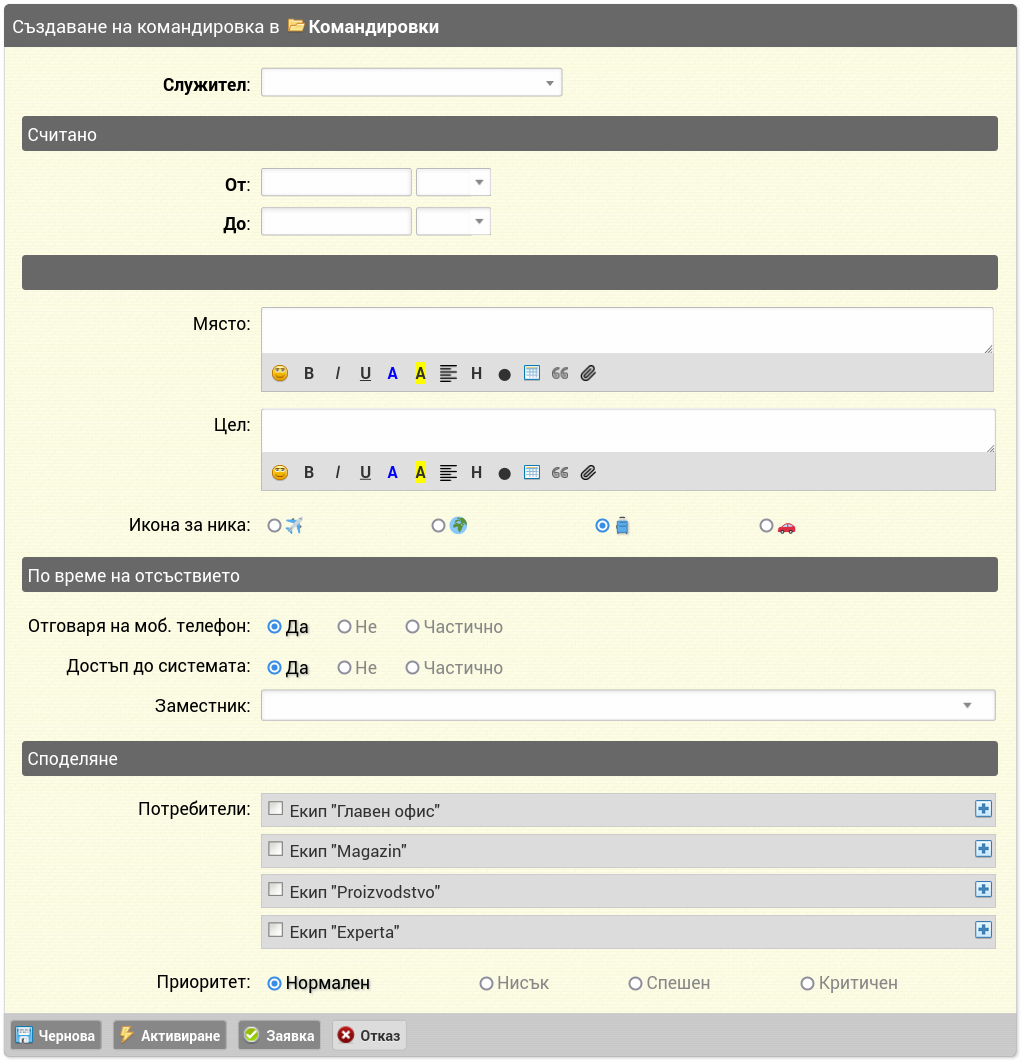Click the Активиране button

[x=170, y=1036]
